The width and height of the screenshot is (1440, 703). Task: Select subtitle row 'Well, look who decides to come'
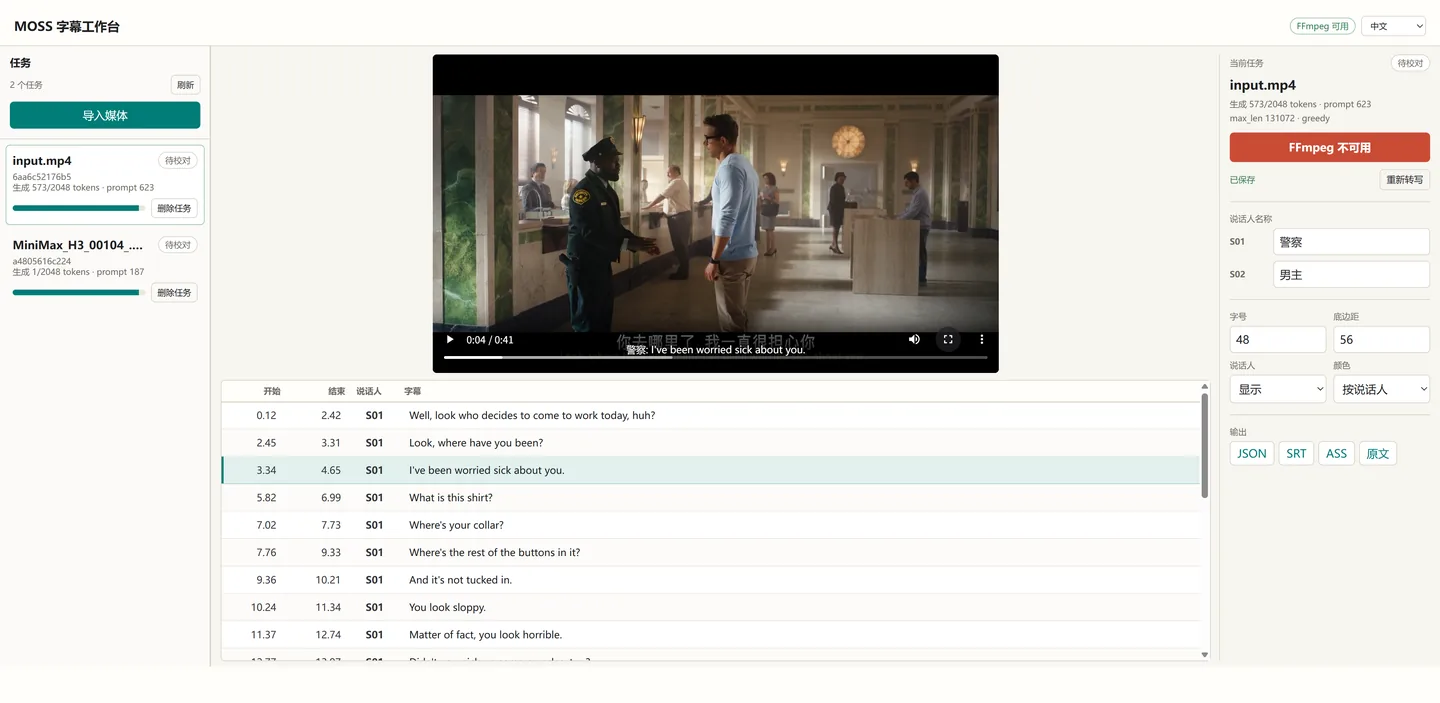[711, 415]
